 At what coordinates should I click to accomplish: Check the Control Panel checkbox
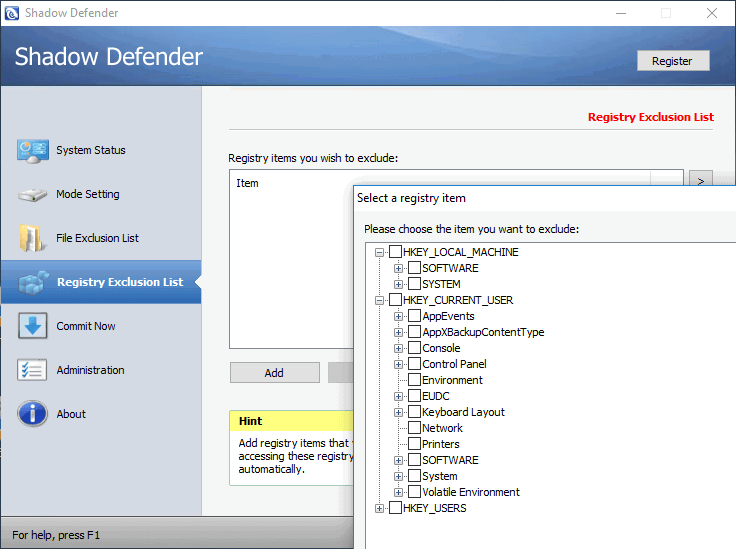tap(414, 364)
